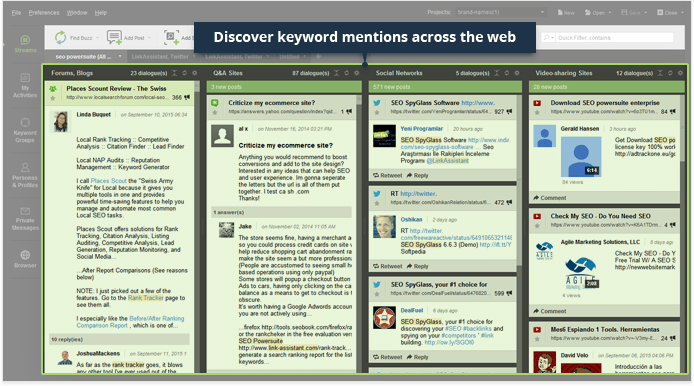Open the Streams sidebar section

(x=25, y=44)
